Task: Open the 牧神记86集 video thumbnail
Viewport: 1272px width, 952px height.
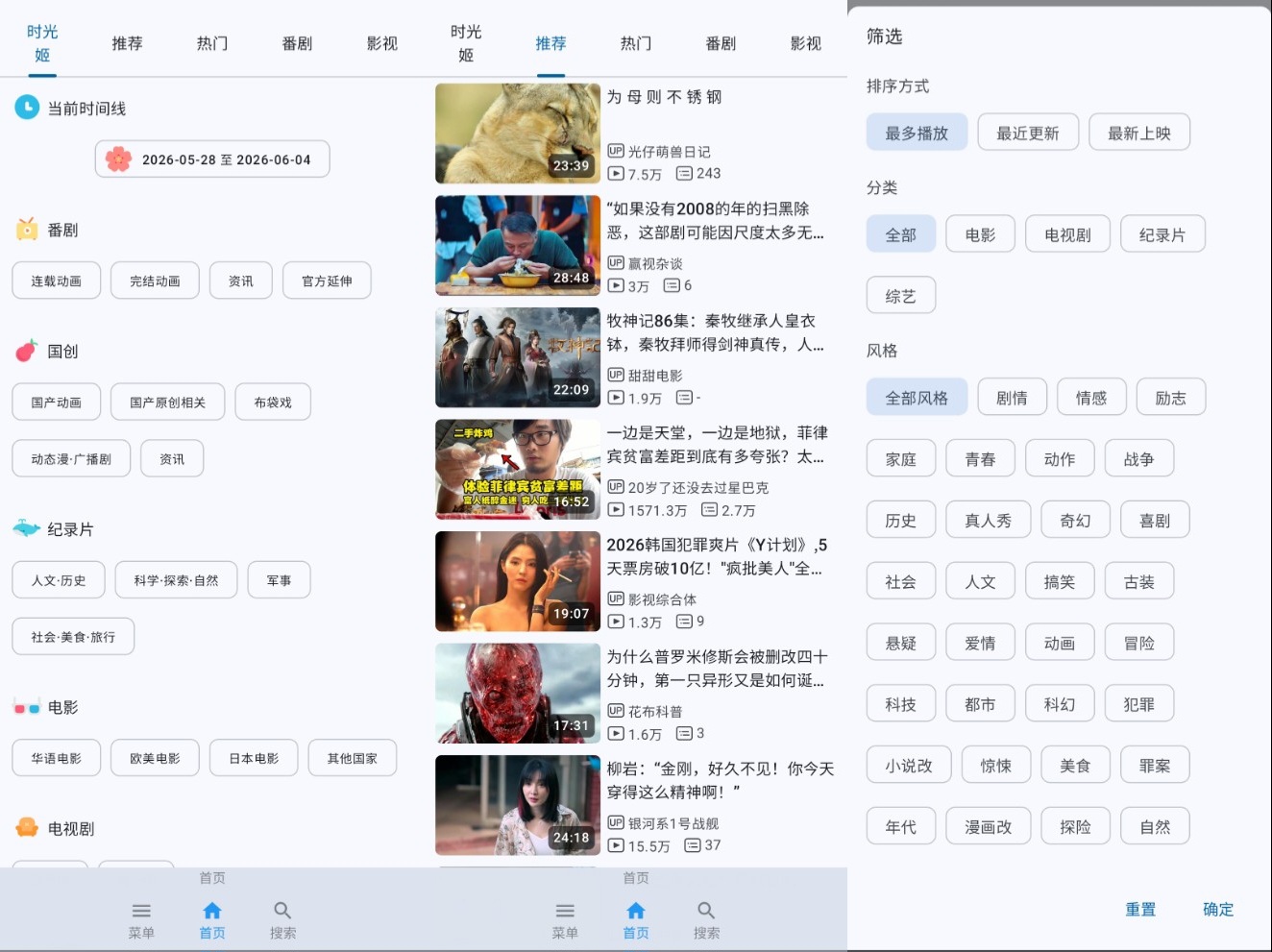Action: tap(518, 357)
